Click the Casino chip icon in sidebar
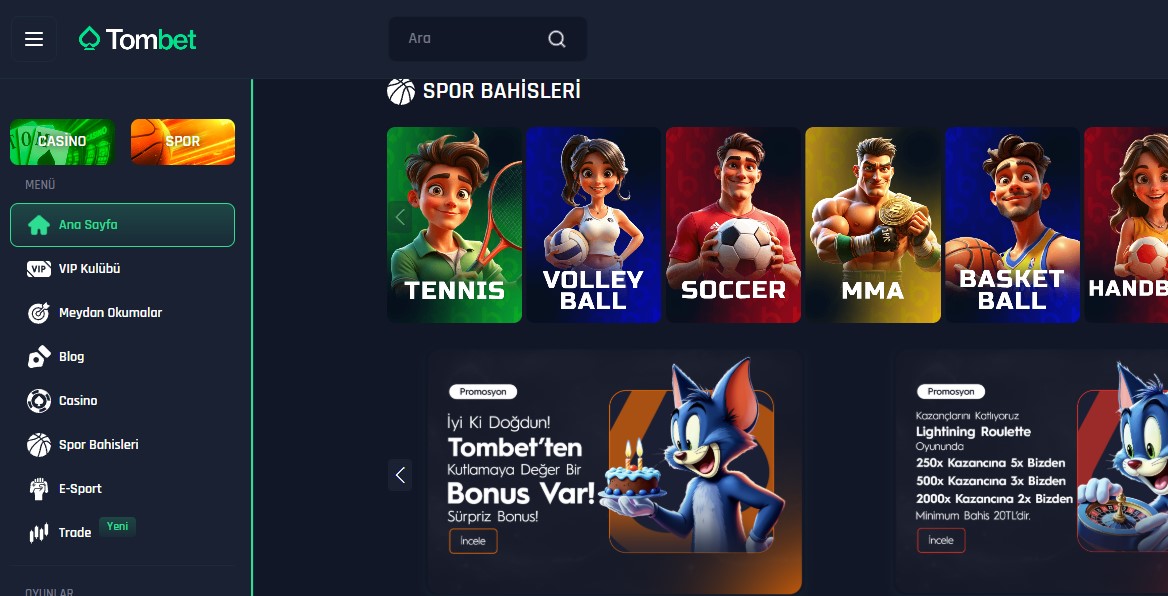The height and width of the screenshot is (596, 1168). pyautogui.click(x=39, y=401)
